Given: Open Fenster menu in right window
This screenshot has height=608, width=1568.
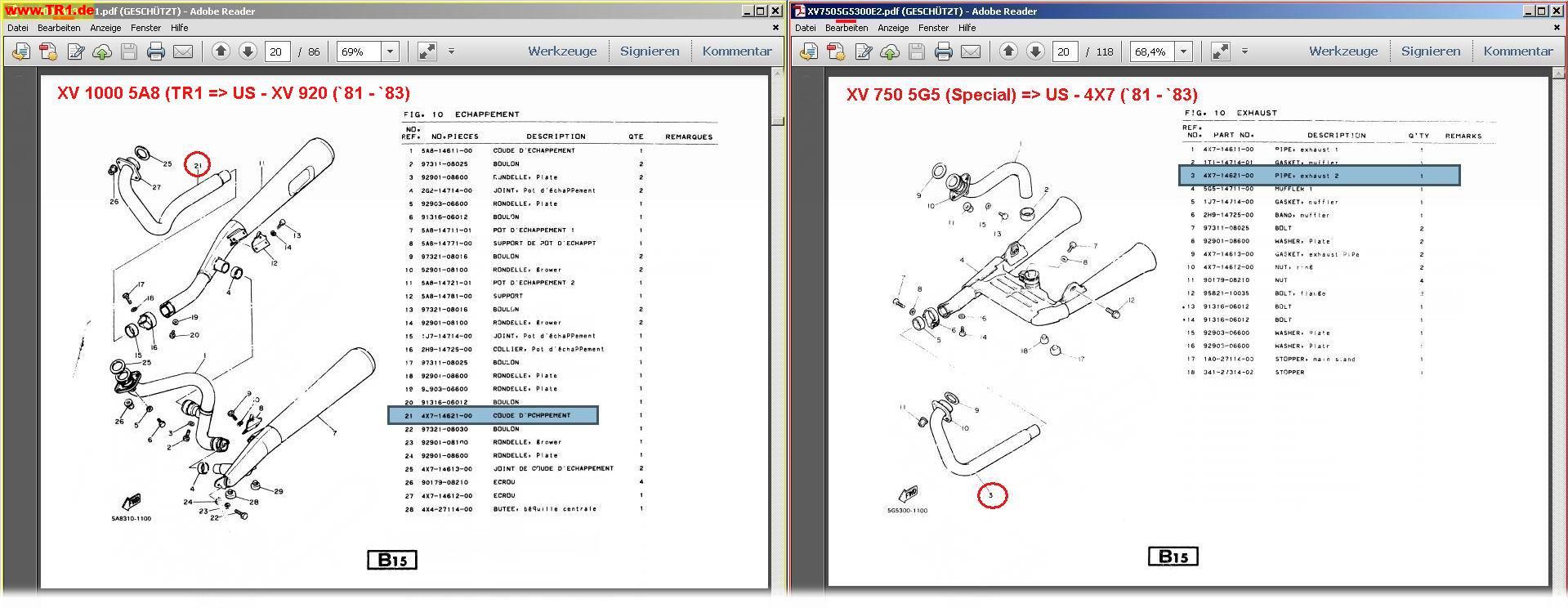Looking at the screenshot, I should (933, 28).
